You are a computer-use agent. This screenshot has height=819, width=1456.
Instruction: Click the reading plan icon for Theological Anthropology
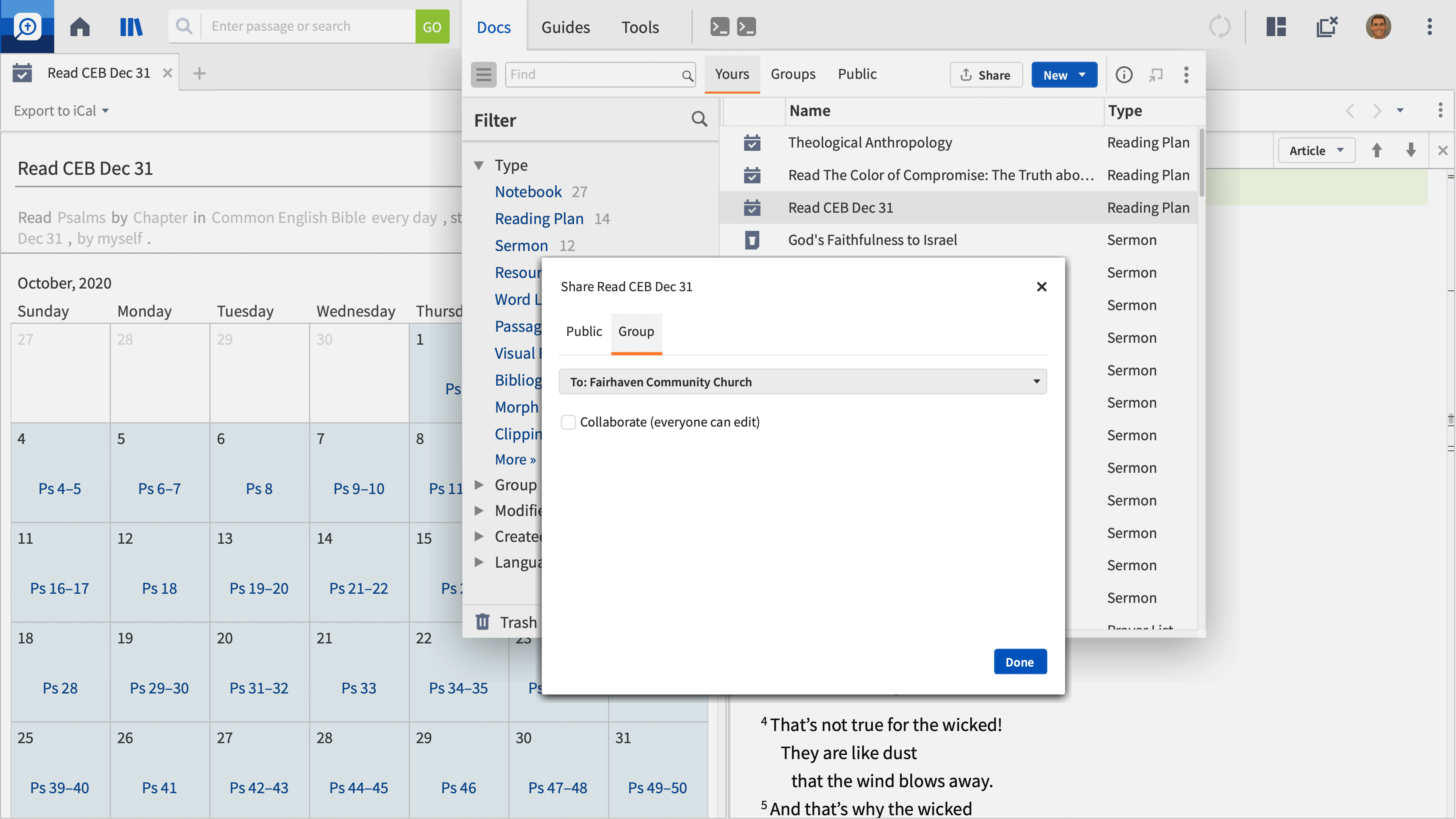pos(752,143)
